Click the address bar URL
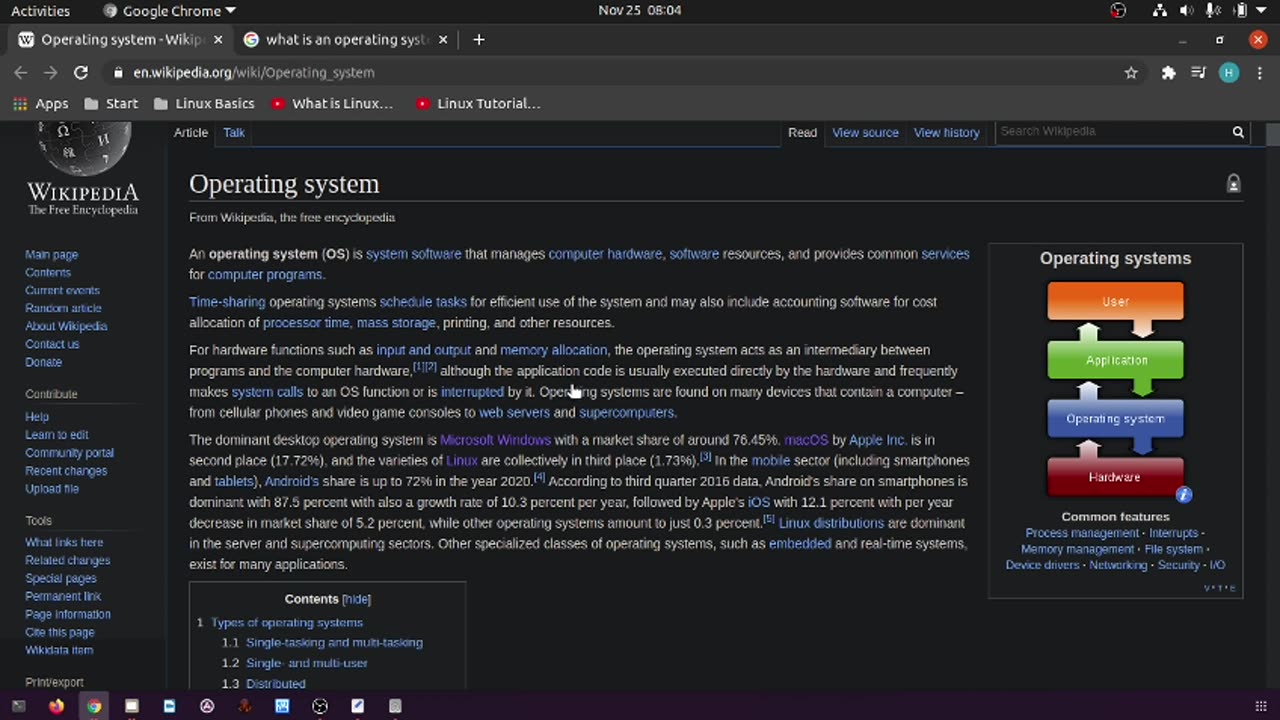Image resolution: width=1280 pixels, height=720 pixels. 254,72
